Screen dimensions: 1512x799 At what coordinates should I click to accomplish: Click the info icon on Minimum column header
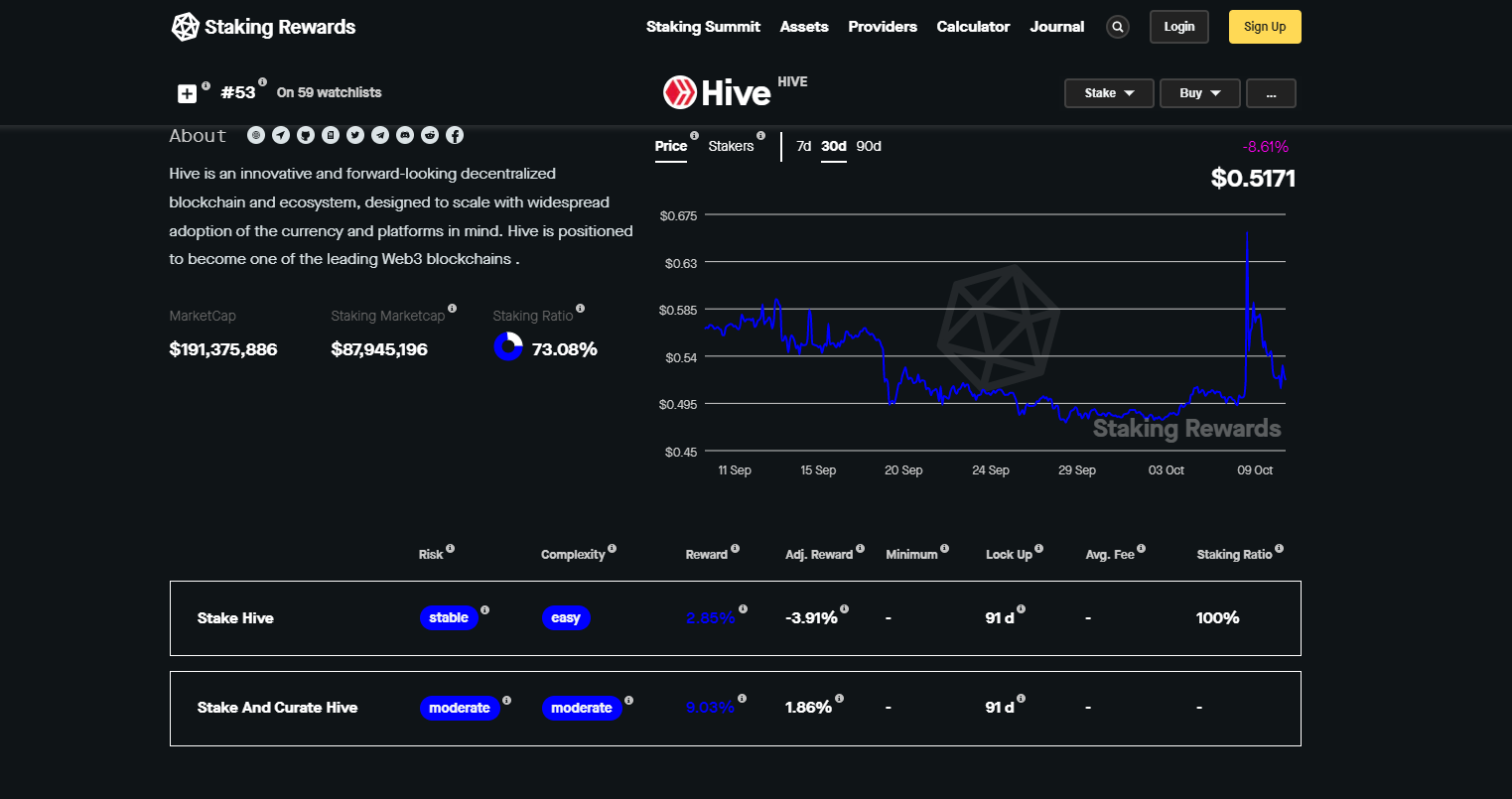944,548
